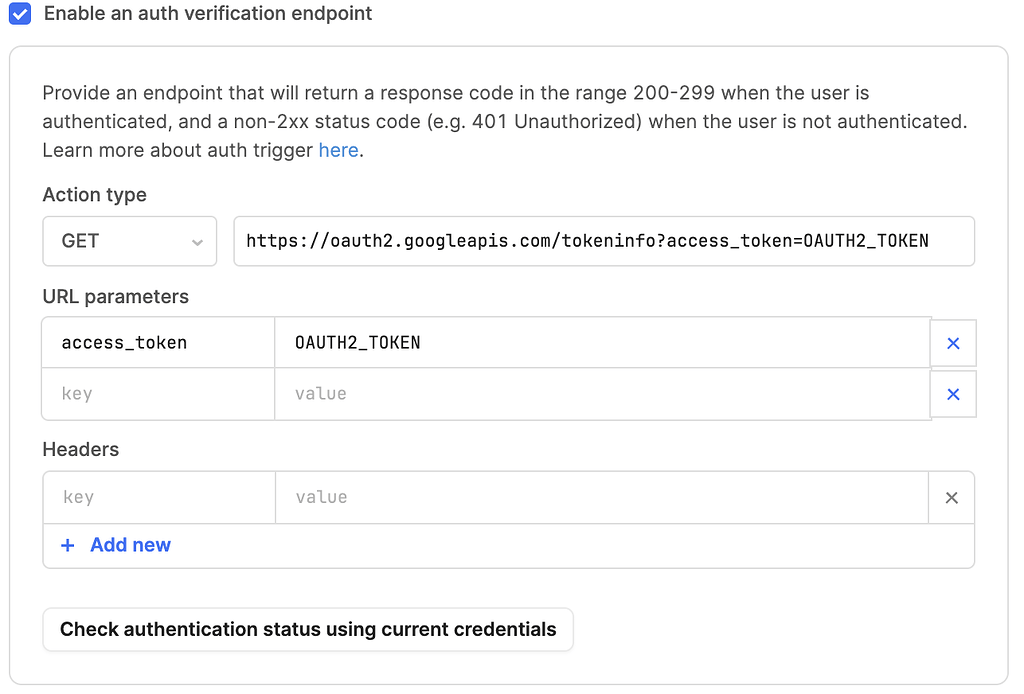Viewport: 1024px width, 694px height.
Task: Click the Action type label
Action: (x=94, y=195)
